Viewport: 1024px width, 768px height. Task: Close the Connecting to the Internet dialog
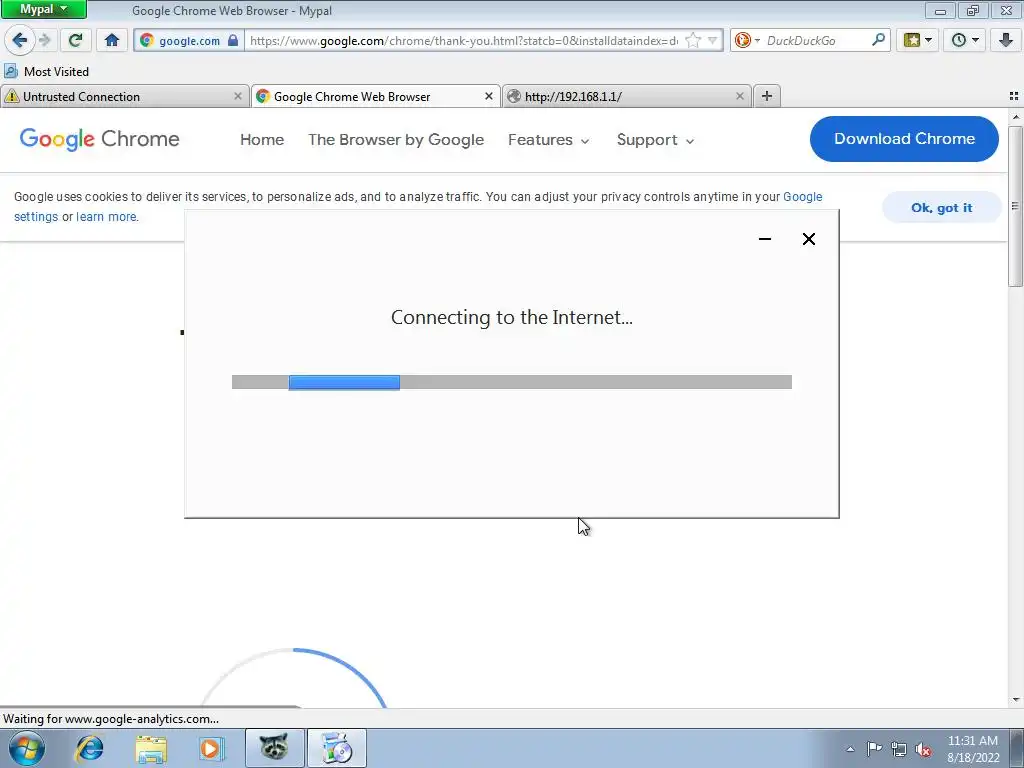[x=808, y=239]
